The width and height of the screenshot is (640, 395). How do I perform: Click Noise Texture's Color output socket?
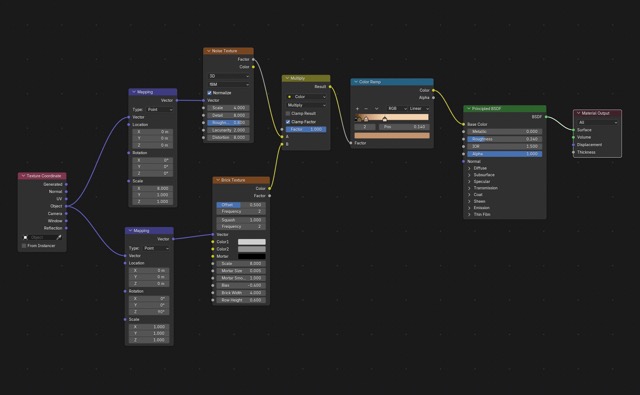(x=253, y=67)
